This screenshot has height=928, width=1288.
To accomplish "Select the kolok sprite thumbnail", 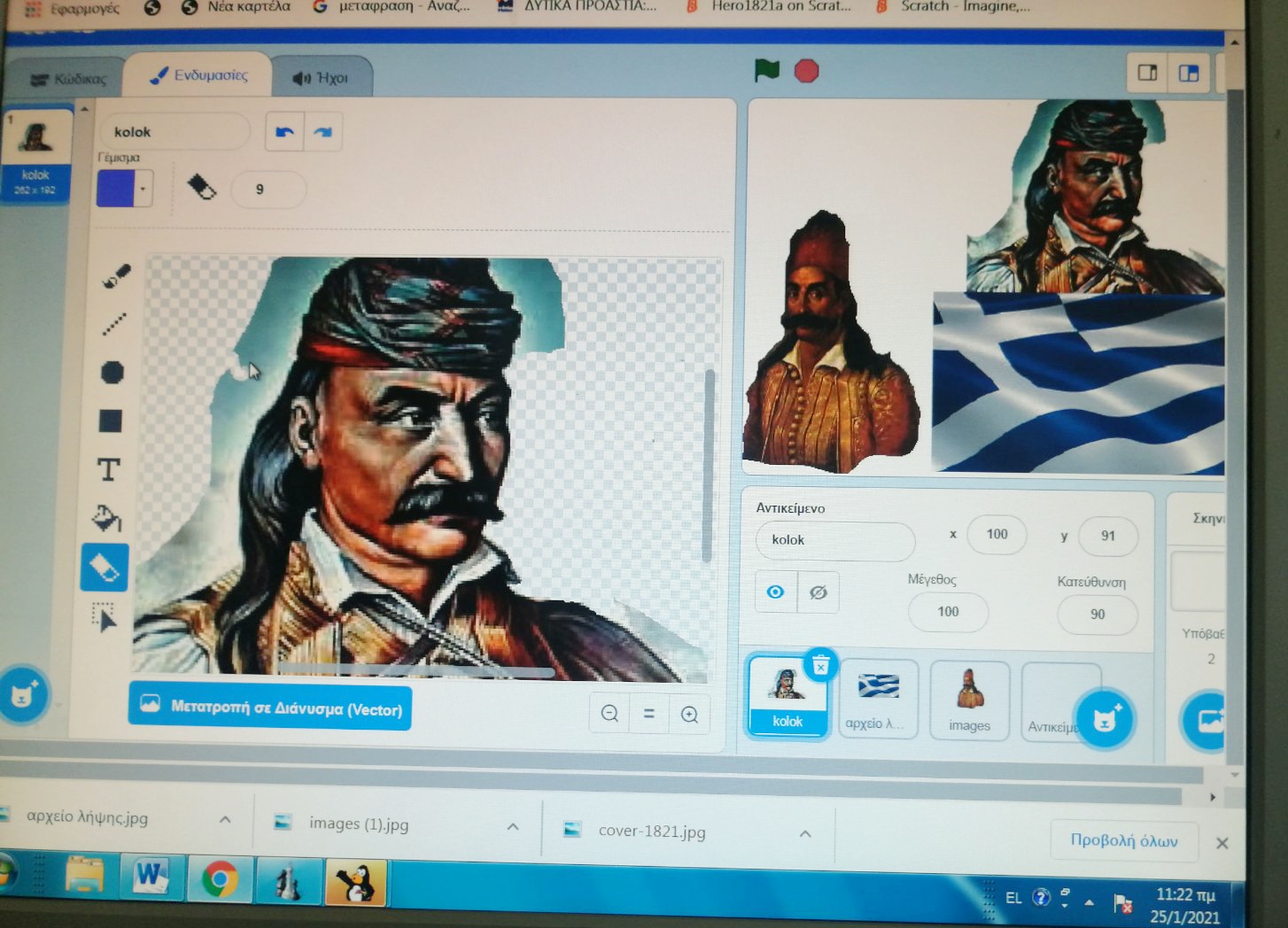I will [x=787, y=696].
